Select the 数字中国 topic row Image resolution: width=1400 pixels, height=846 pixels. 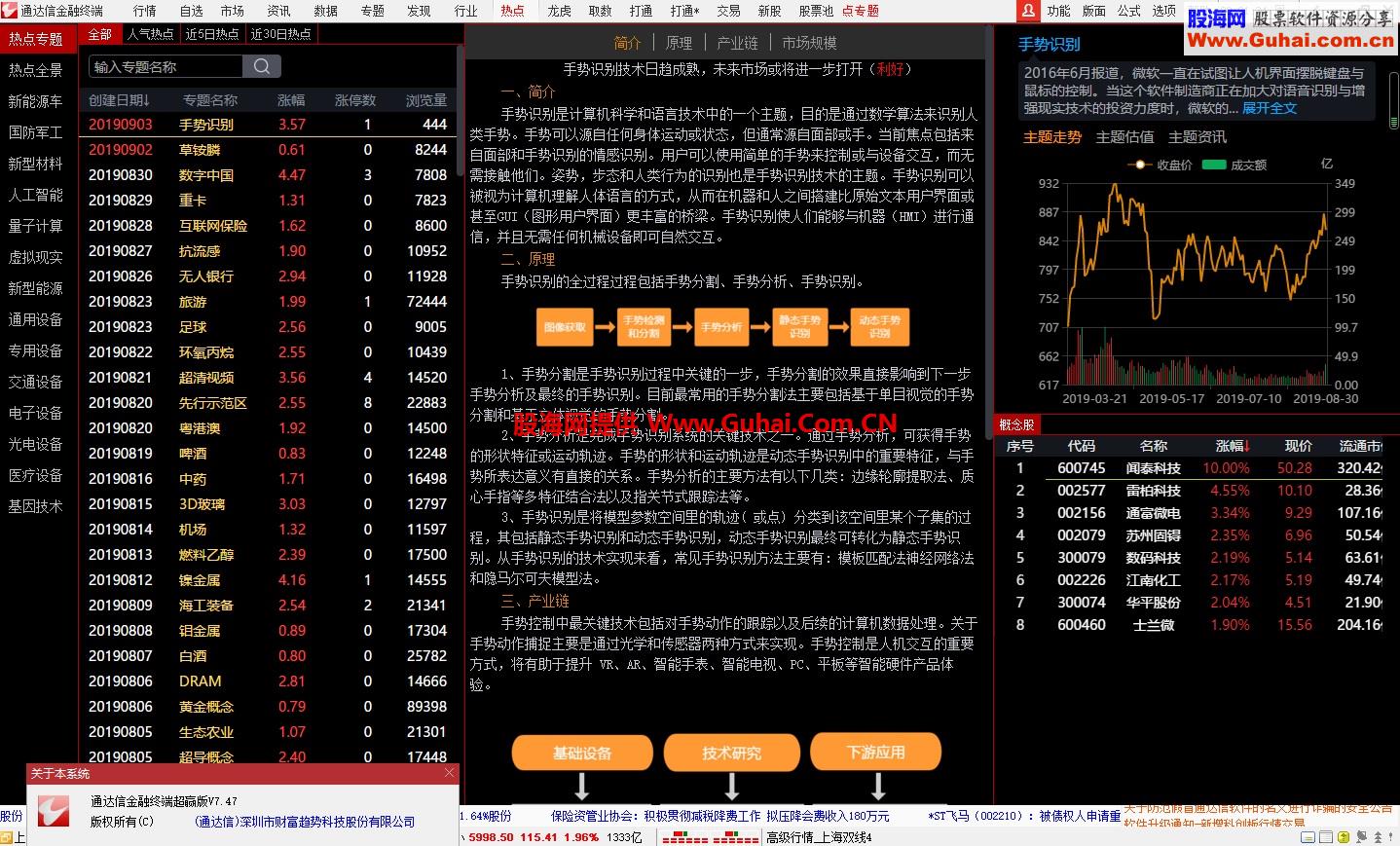click(267, 175)
